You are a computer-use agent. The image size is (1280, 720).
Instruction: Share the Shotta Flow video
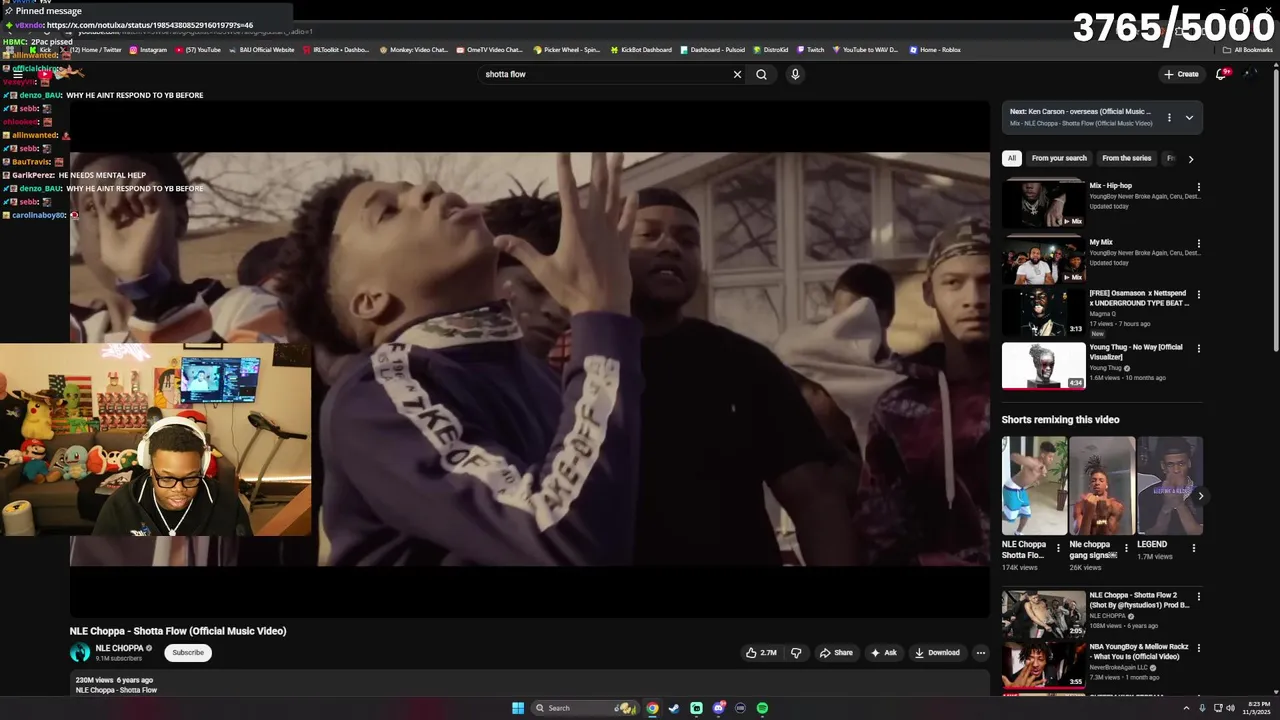point(836,653)
